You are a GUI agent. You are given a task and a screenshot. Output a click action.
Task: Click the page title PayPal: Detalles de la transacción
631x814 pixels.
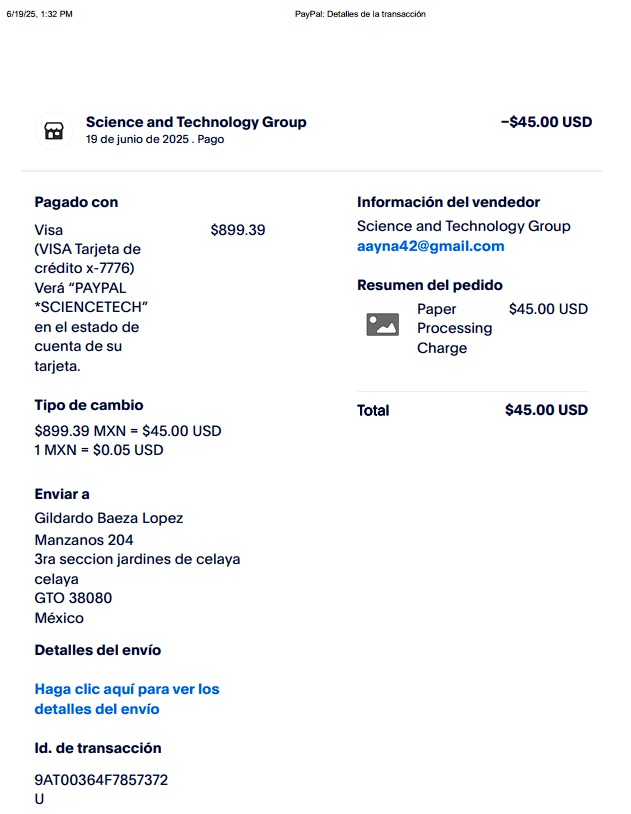tap(360, 14)
